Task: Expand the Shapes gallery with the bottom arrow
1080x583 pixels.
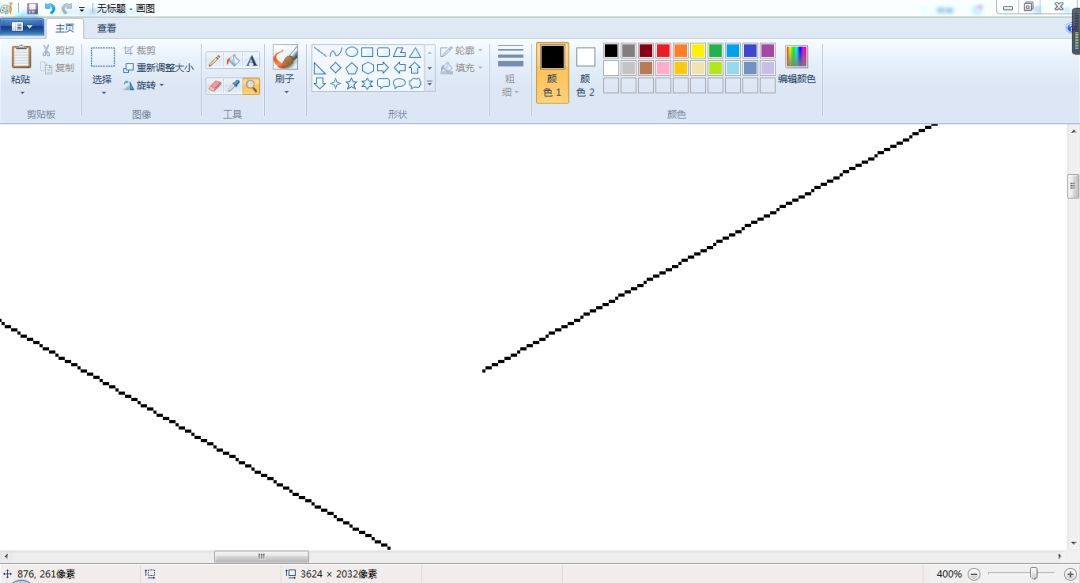Action: (430, 83)
